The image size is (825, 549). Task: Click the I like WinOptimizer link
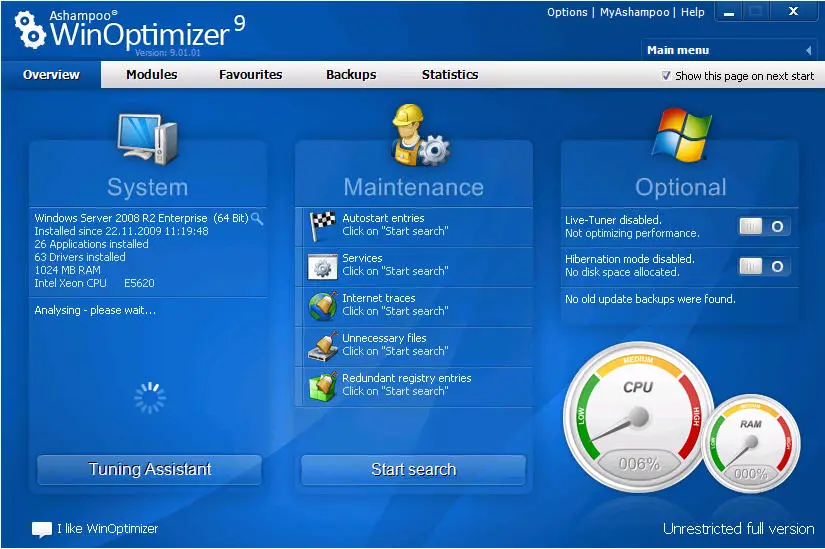click(107, 528)
